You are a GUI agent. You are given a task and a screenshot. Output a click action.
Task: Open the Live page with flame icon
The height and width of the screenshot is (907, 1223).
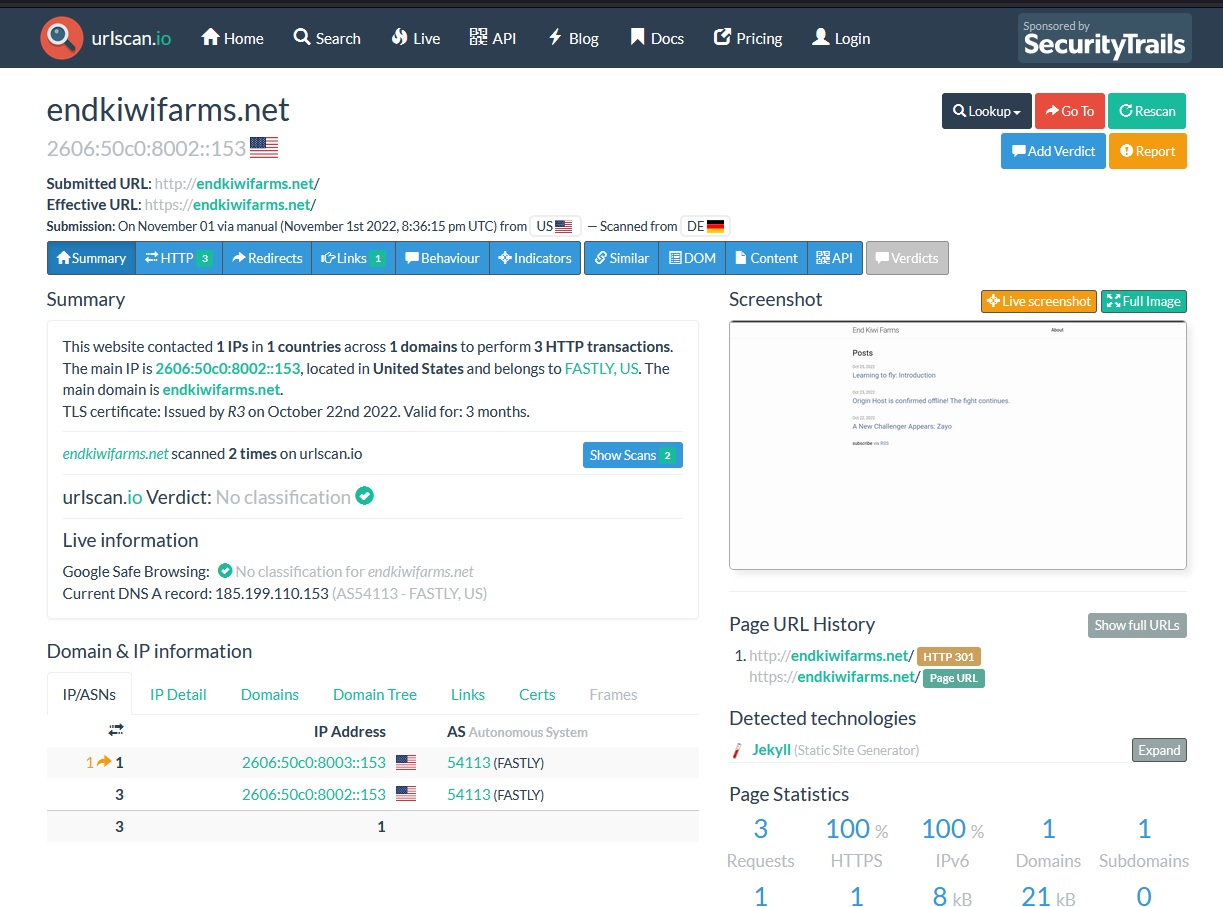click(x=415, y=38)
